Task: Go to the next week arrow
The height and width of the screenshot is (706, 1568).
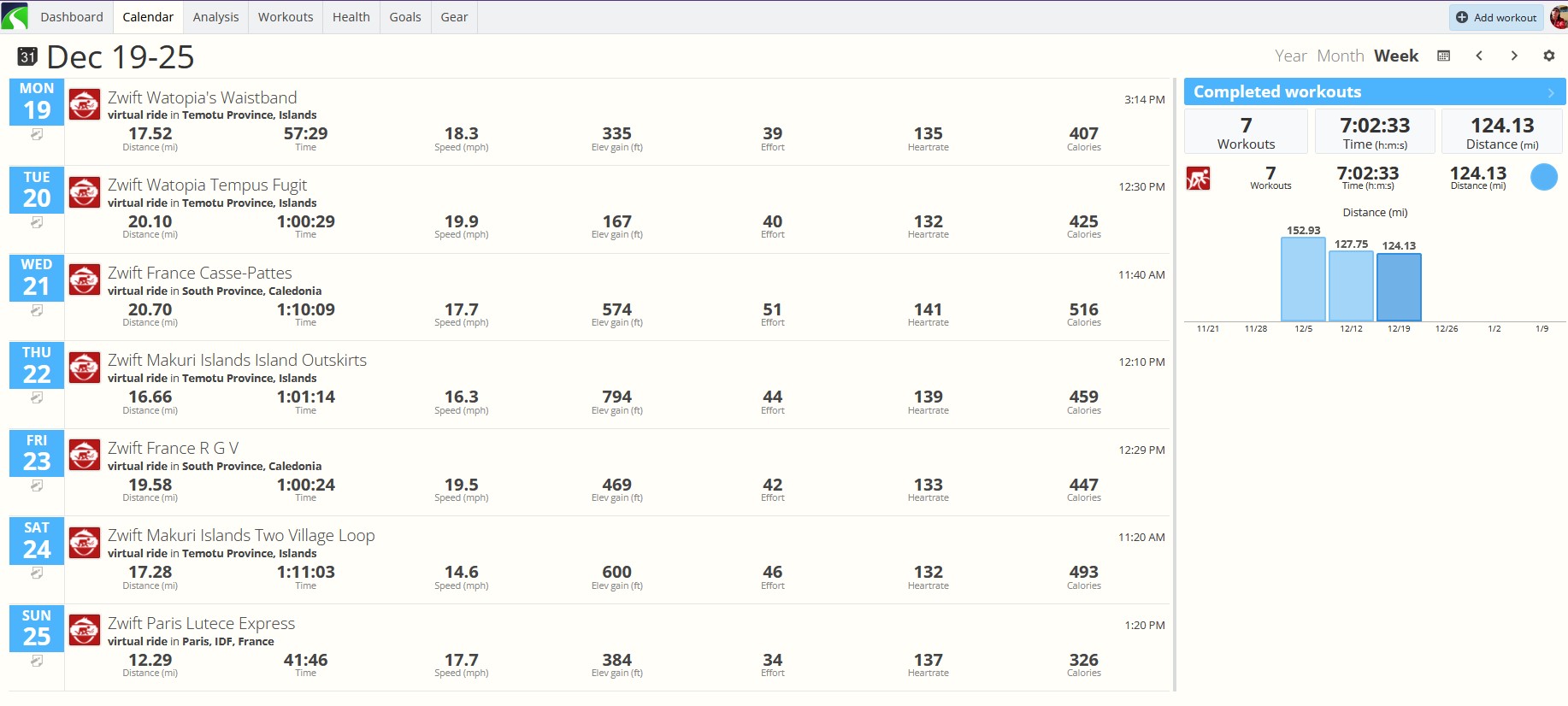Action: (x=1514, y=56)
